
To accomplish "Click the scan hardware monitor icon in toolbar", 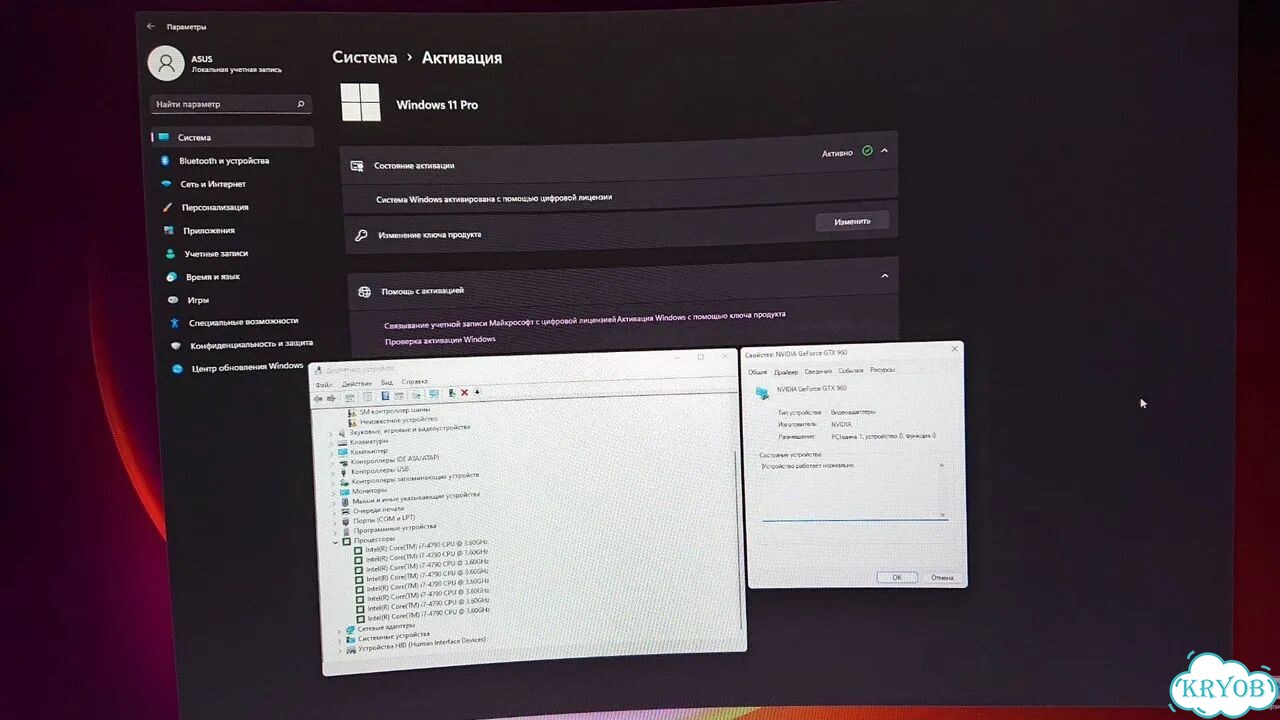I will (x=433, y=394).
